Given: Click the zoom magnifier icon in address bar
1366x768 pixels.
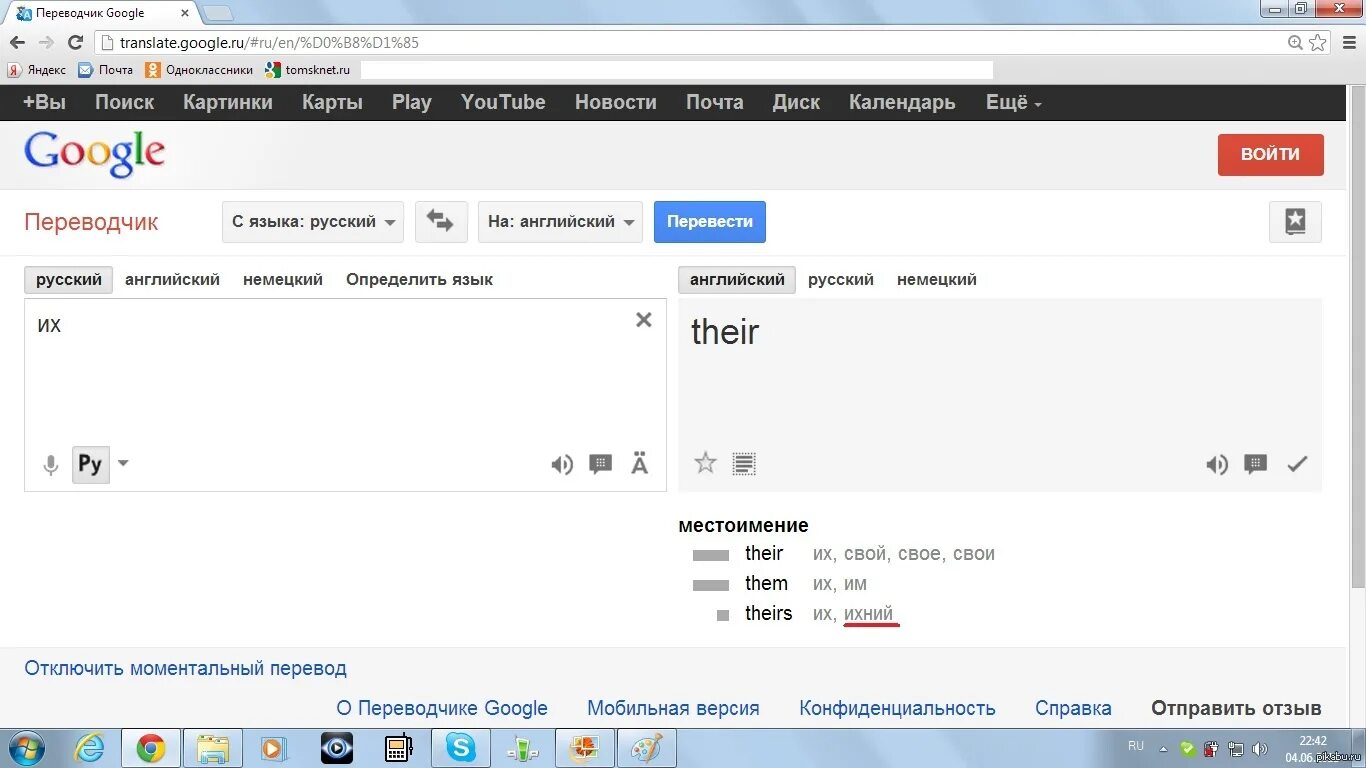Looking at the screenshot, I should (1296, 42).
